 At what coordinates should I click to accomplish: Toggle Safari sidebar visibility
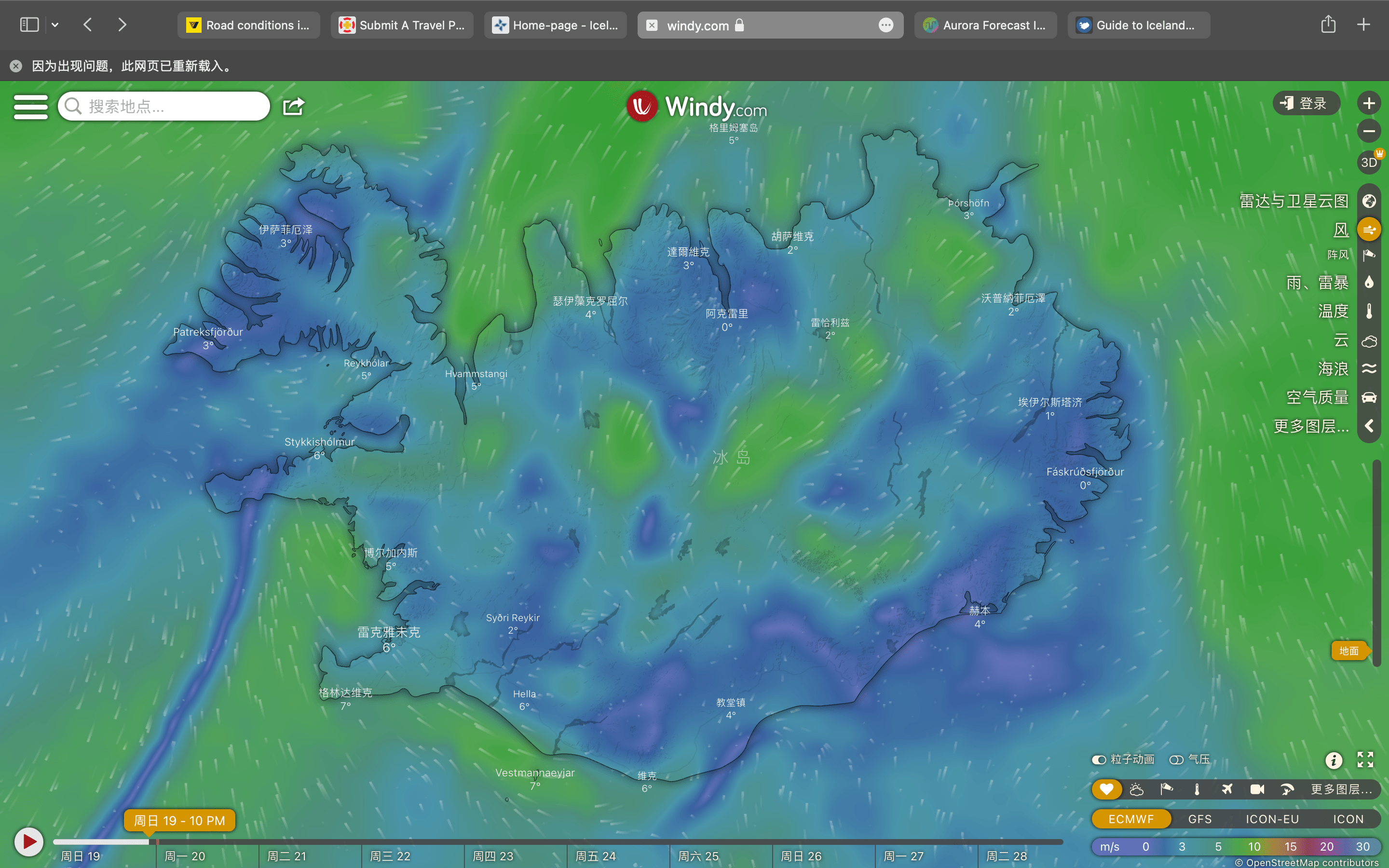29,25
